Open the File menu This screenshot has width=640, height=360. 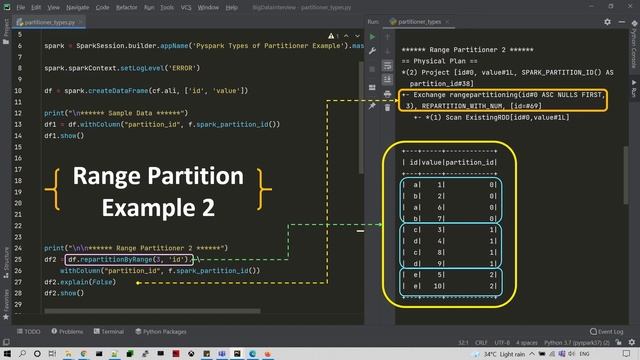[x=21, y=7]
